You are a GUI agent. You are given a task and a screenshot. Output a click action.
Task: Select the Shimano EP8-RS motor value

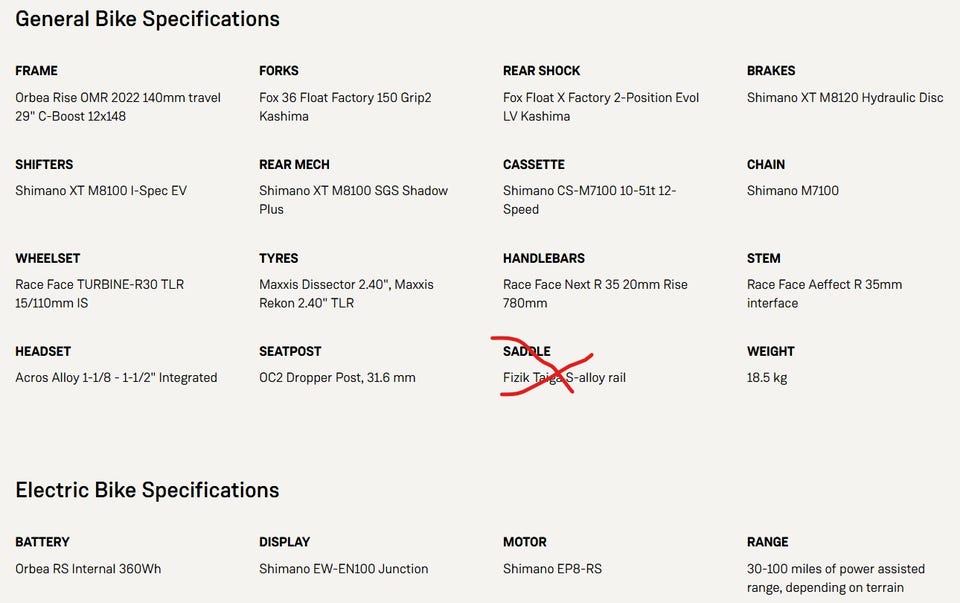(x=552, y=569)
